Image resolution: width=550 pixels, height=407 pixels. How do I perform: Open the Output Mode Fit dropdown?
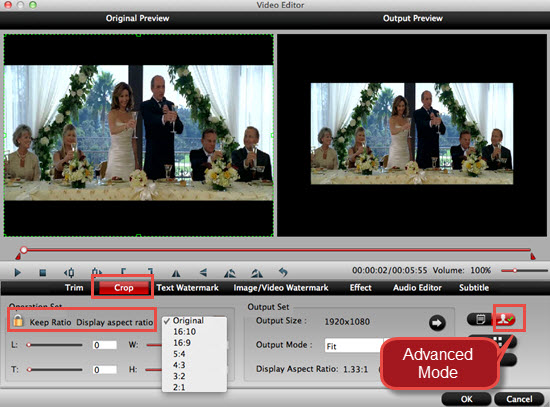click(x=354, y=346)
